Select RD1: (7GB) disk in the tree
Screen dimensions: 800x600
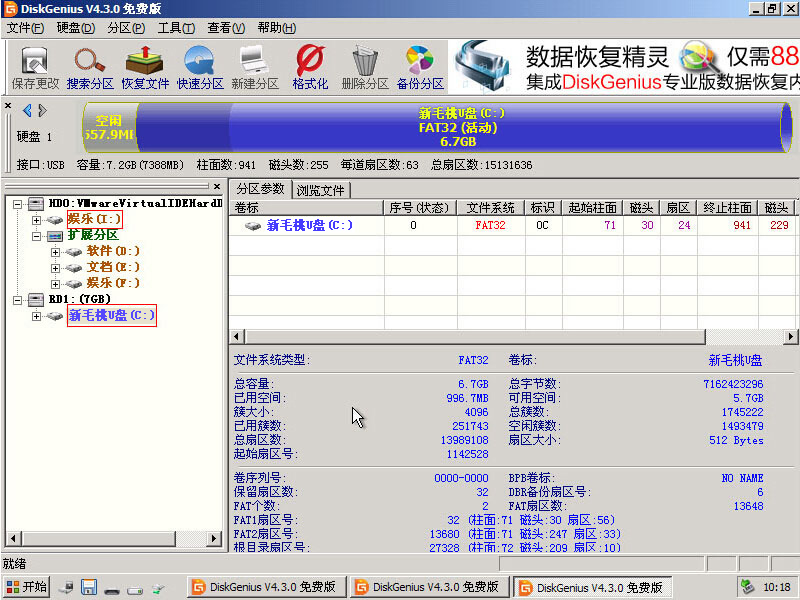(80, 299)
